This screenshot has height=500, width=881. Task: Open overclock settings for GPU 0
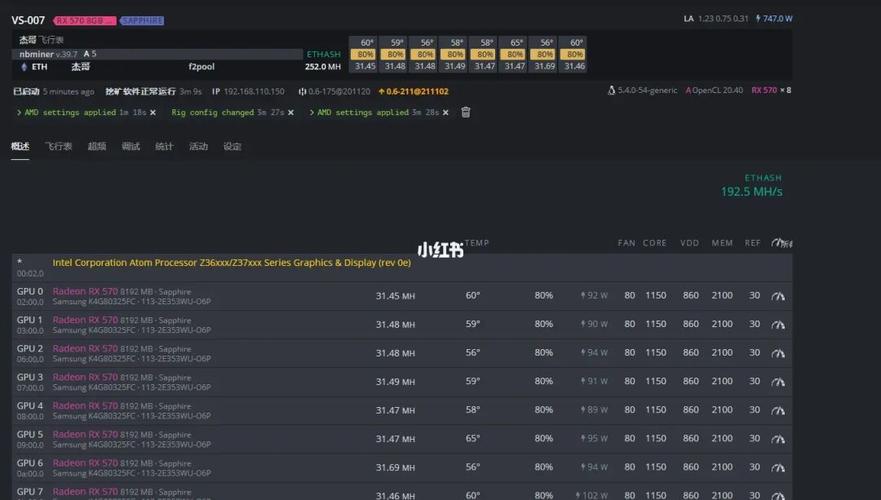click(x=778, y=296)
